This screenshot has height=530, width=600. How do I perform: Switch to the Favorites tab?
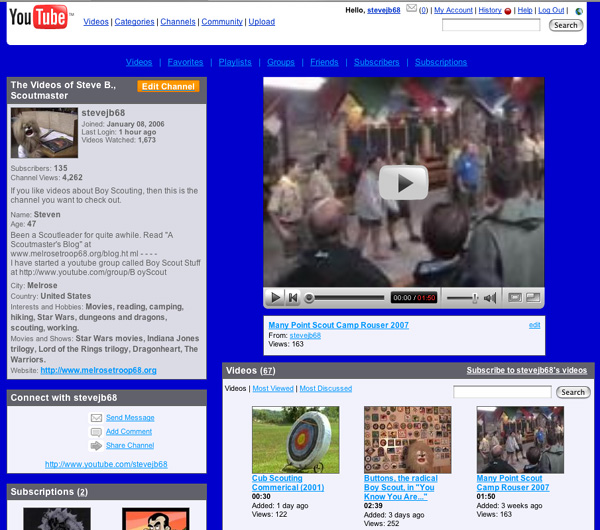pos(185,62)
